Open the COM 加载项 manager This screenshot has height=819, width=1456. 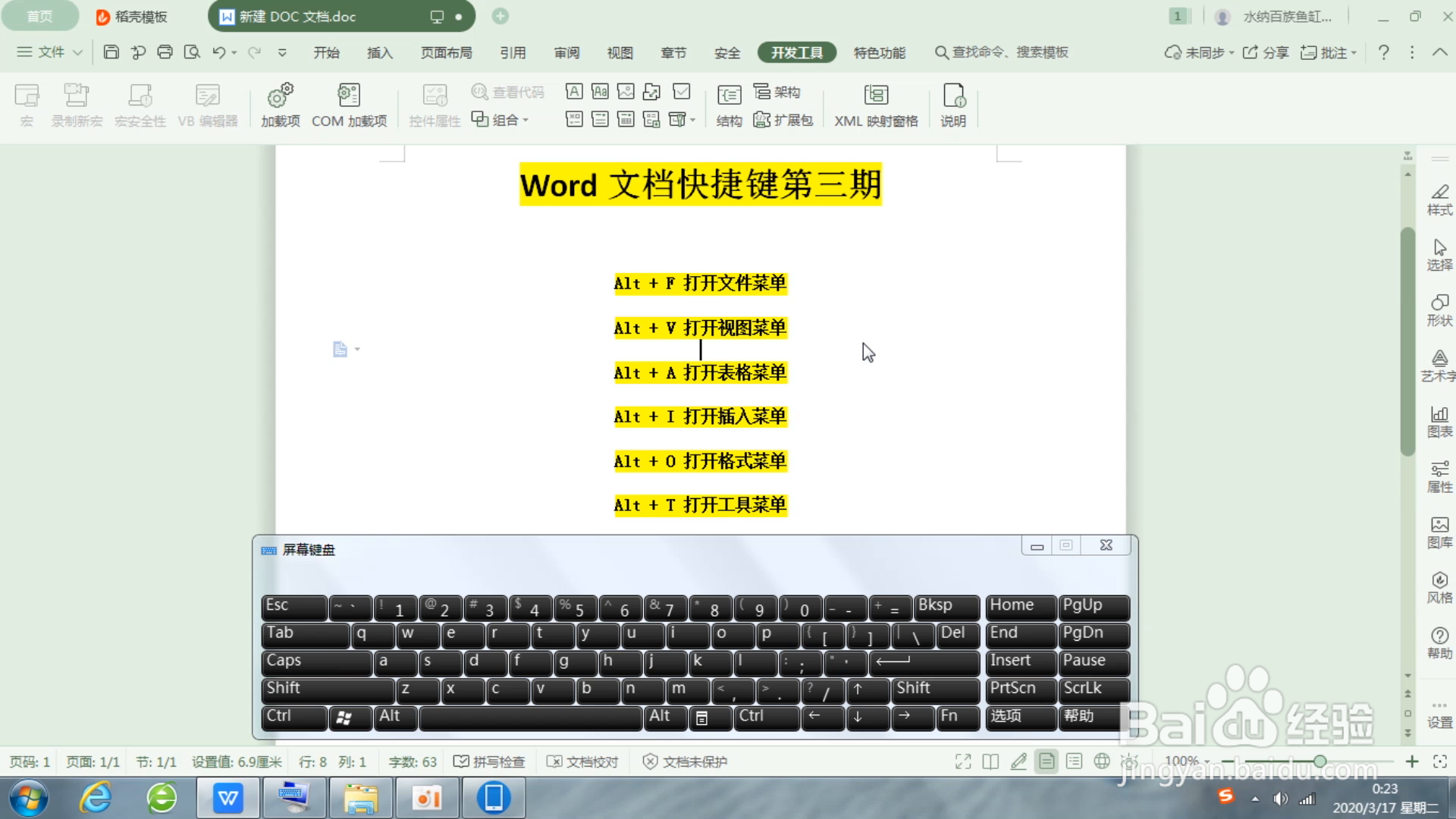coord(349,104)
